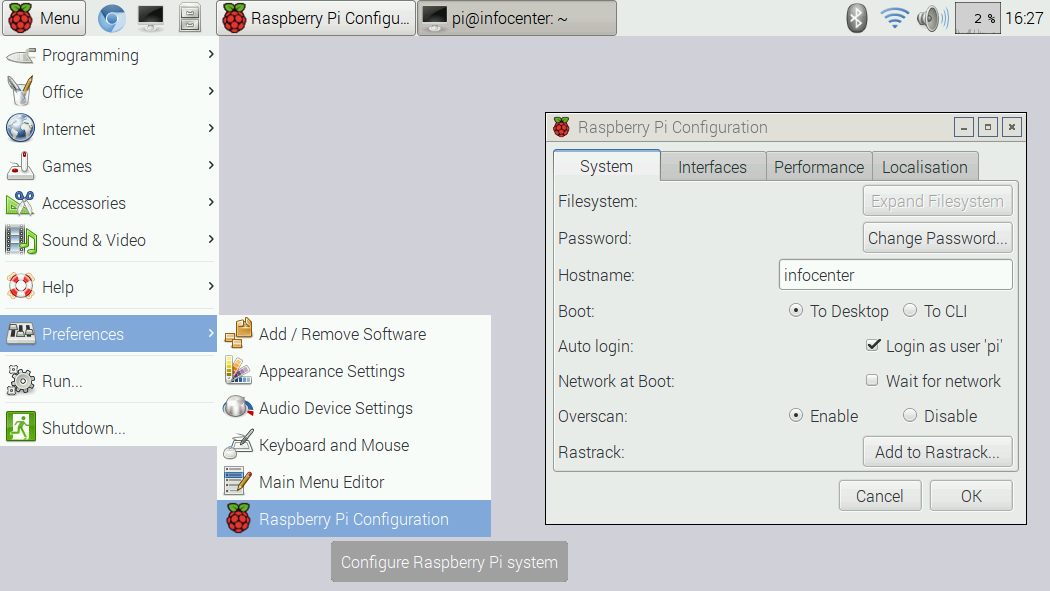Screen dimensions: 1050x591
Task: Click the Internet globe icon
Action: pos(21,128)
